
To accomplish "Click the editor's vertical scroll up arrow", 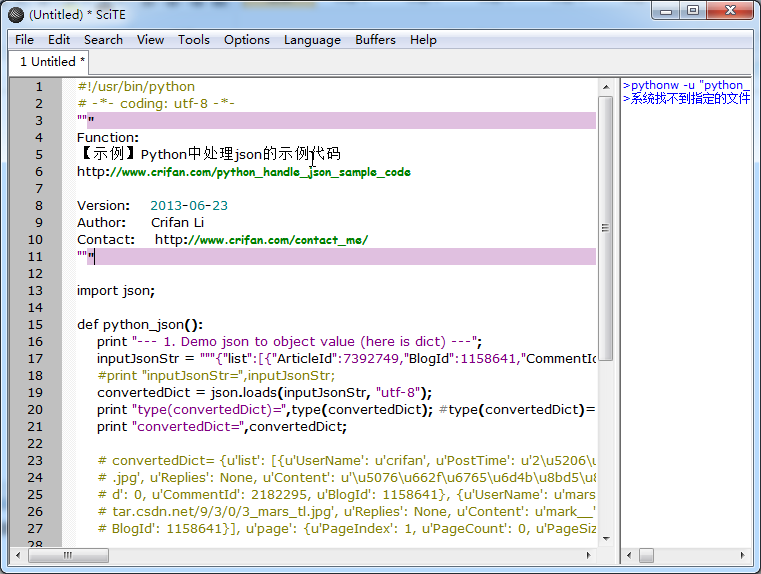I will coord(605,87).
